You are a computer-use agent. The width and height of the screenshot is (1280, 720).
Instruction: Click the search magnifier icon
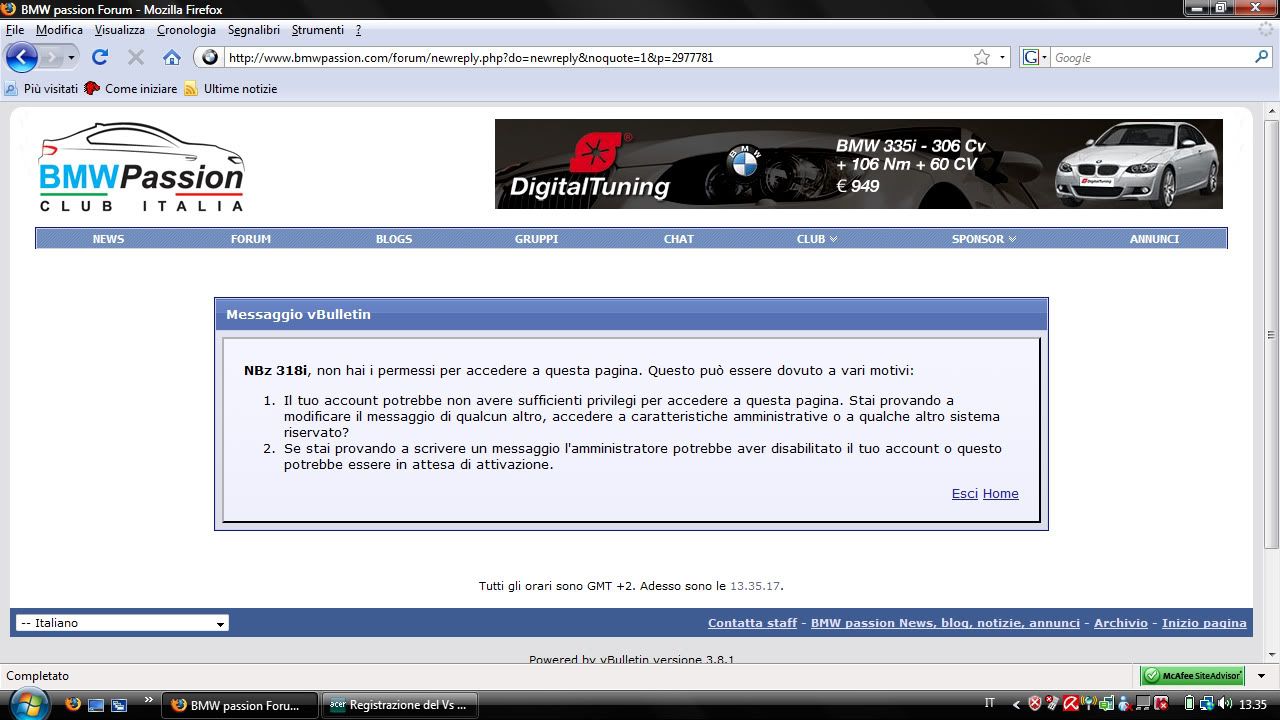[1264, 57]
